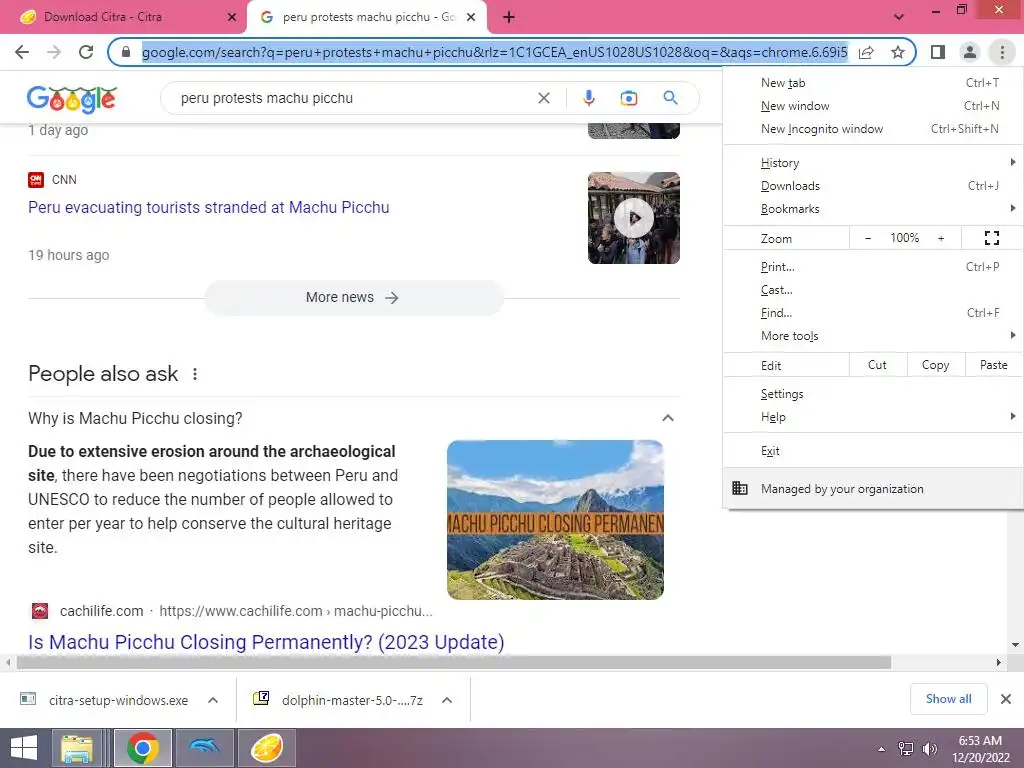1024x768 pixels.
Task: Expand dolphin-master download options
Action: [447, 700]
